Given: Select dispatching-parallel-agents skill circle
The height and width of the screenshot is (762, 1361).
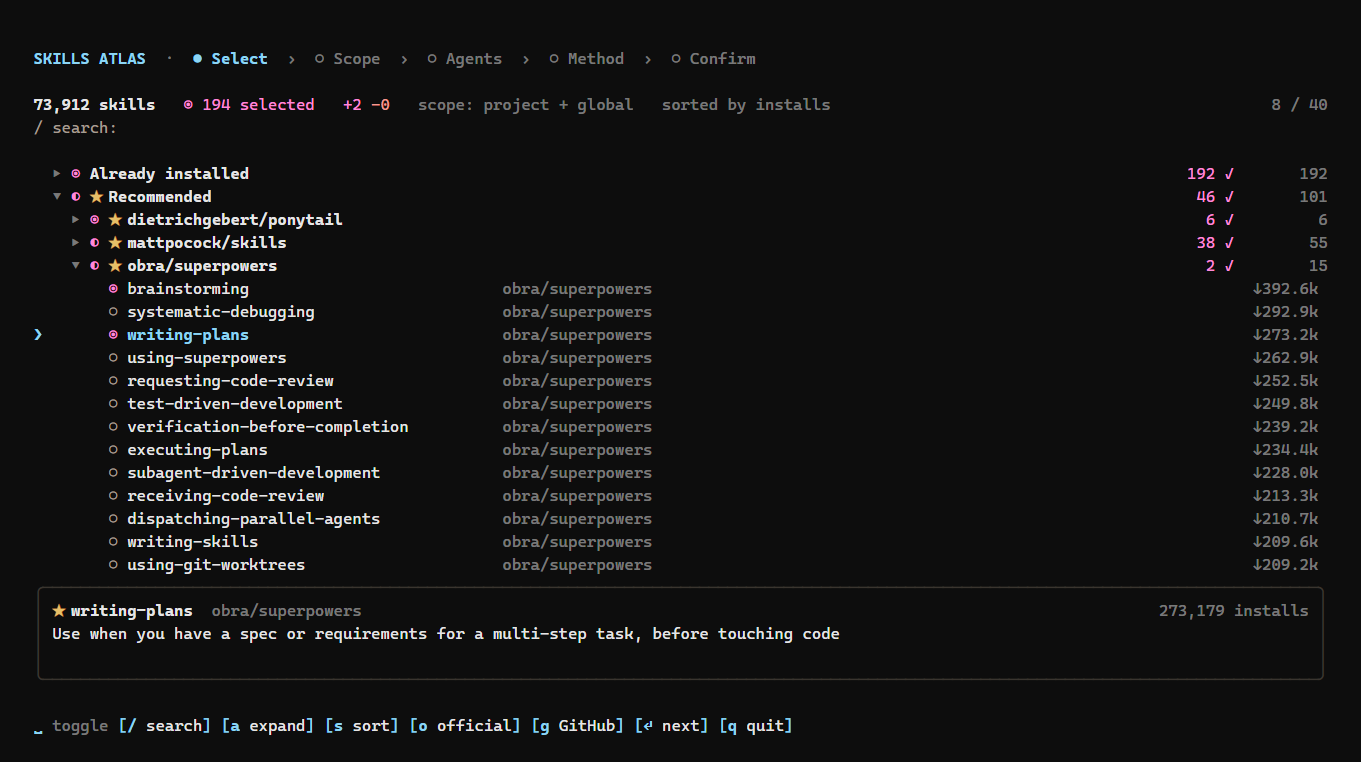Looking at the screenshot, I should coord(113,519).
